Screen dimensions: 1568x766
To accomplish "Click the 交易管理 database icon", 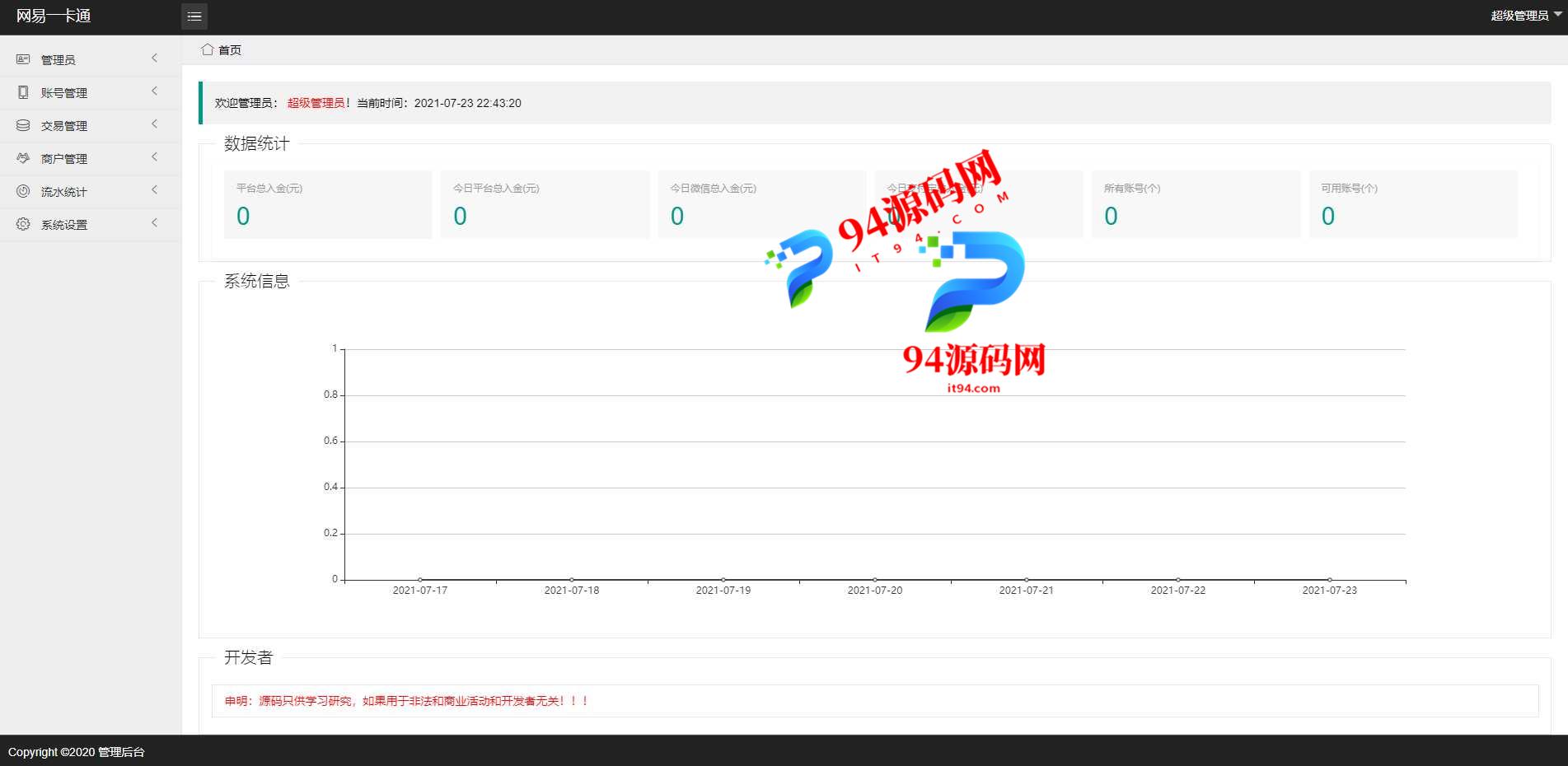I will coord(23,125).
